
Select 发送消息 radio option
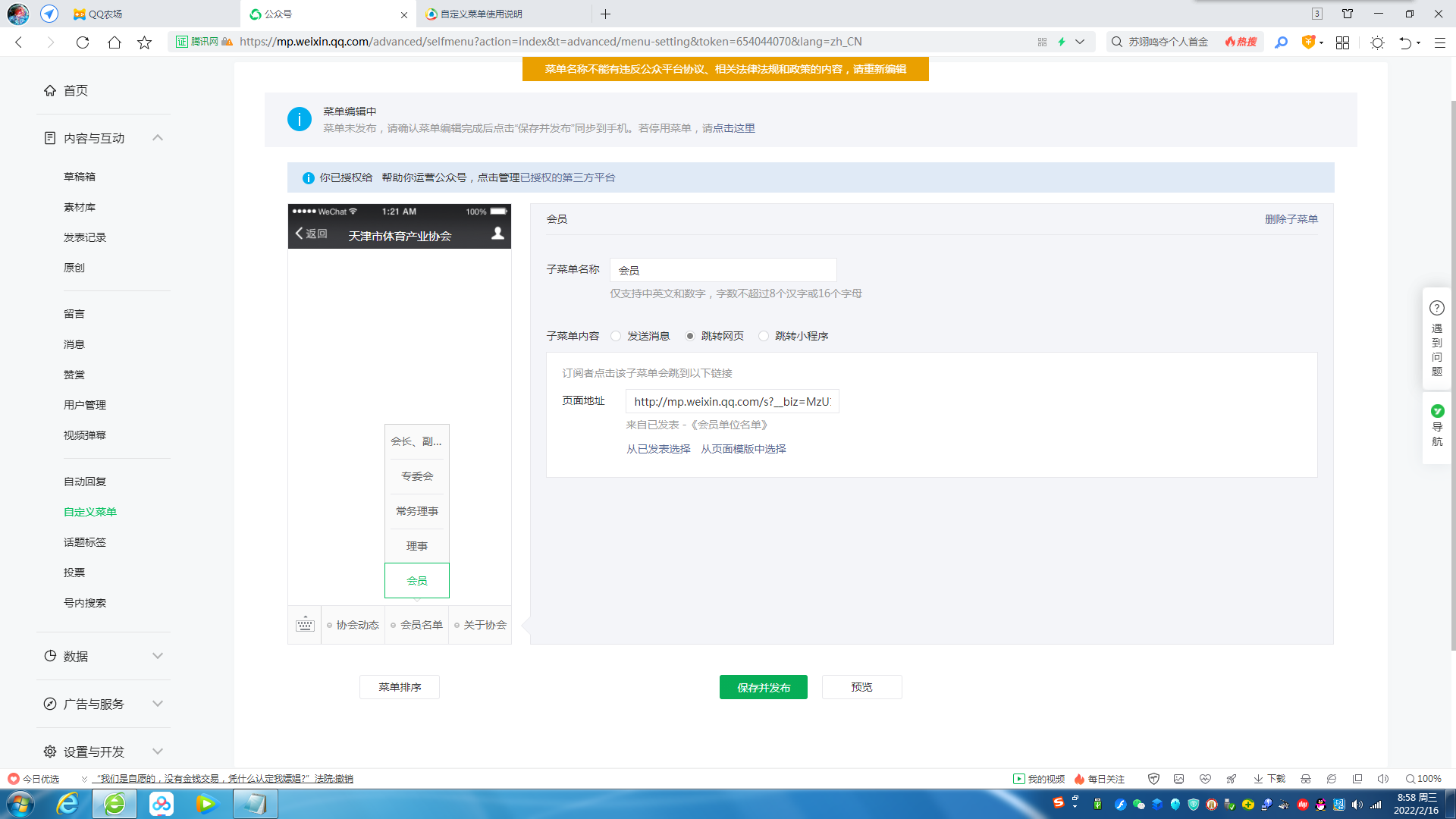click(x=616, y=336)
